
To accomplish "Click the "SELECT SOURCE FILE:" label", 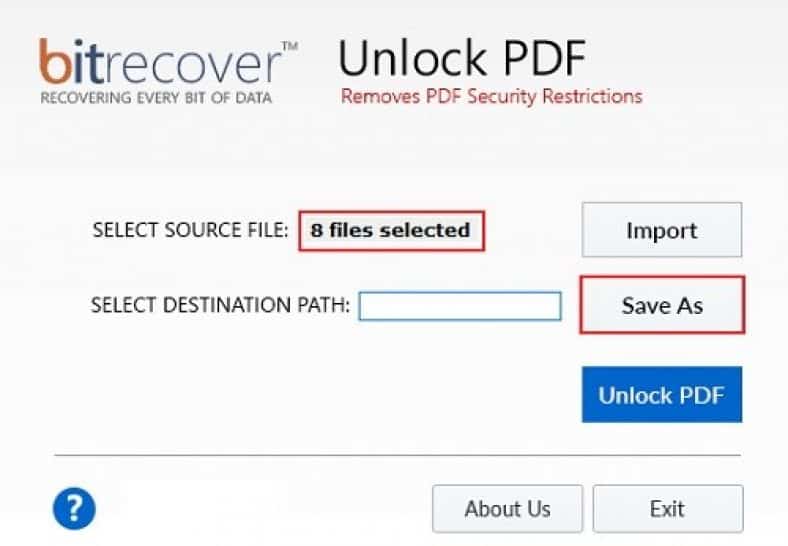I will pyautogui.click(x=190, y=230).
